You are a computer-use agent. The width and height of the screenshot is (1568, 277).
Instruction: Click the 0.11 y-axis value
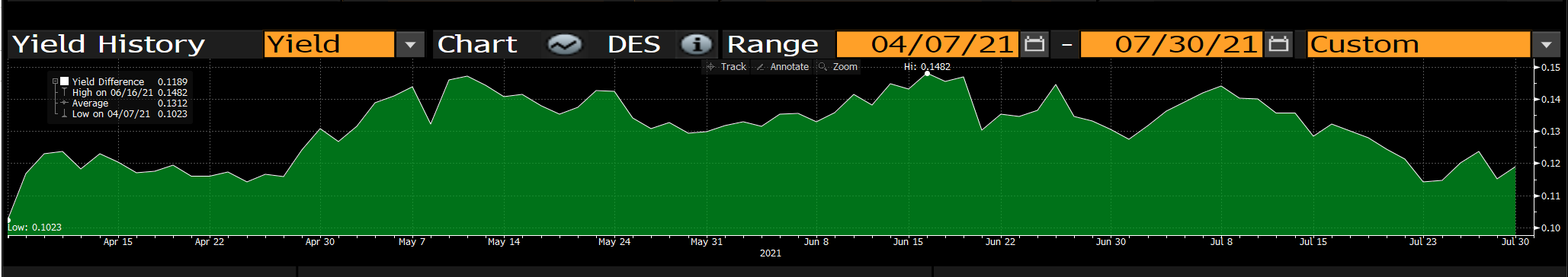(1550, 196)
